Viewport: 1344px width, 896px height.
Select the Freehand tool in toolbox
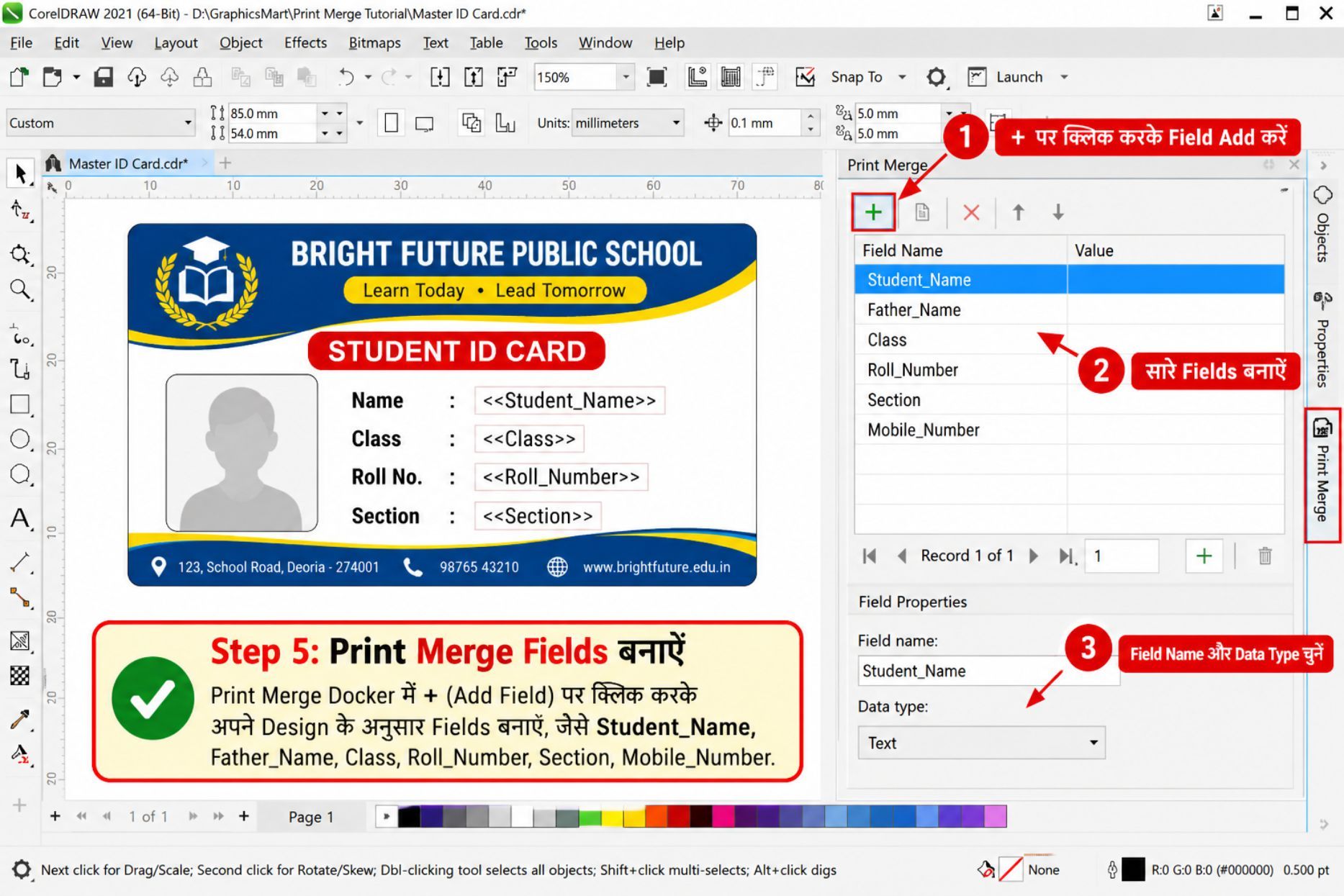tap(20, 336)
